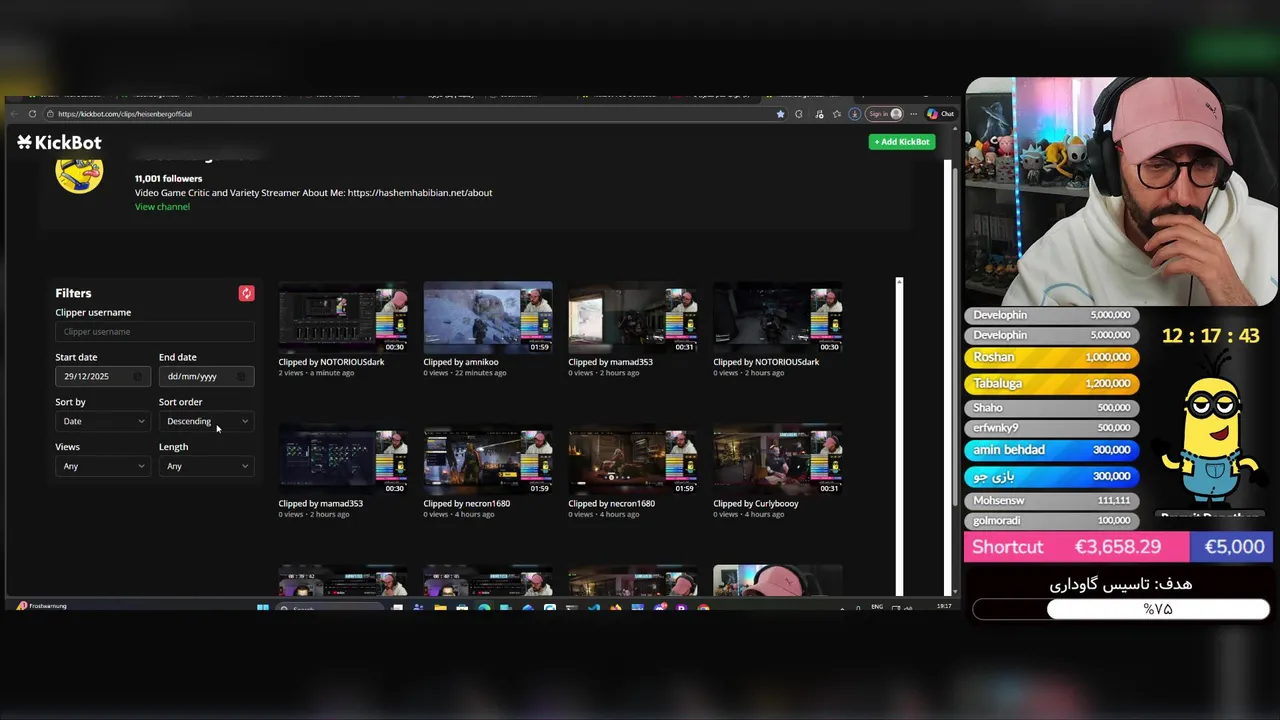Open the Sort by Date dropdown
1280x720 pixels.
(102, 421)
